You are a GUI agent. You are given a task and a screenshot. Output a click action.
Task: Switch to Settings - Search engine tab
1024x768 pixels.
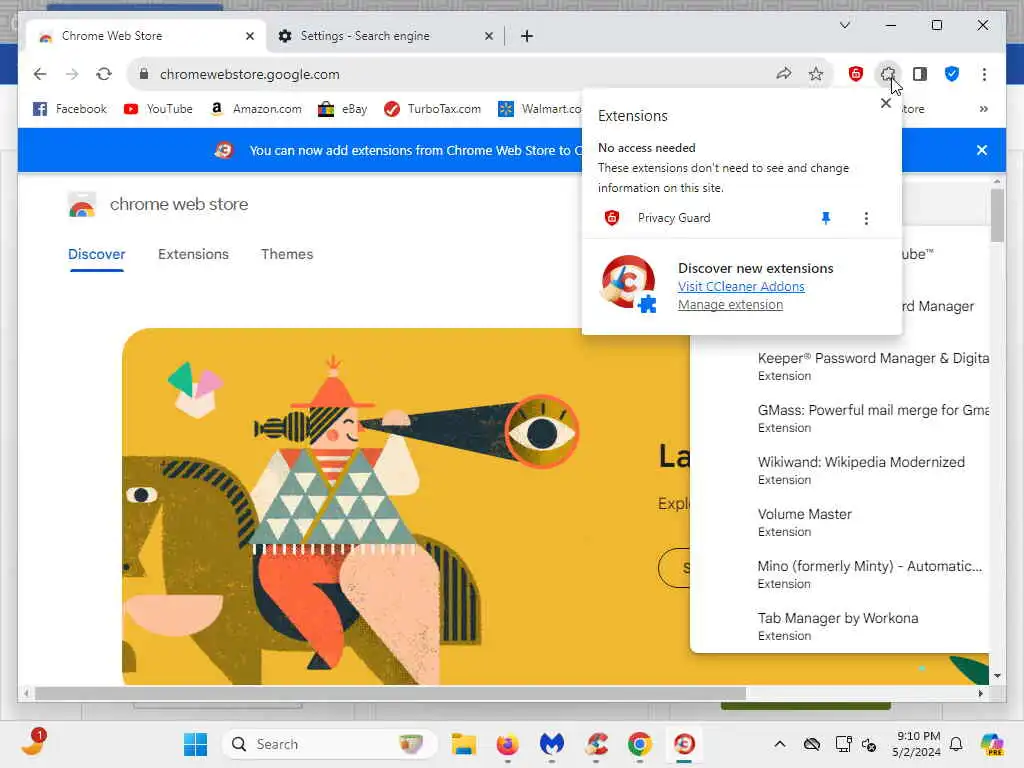click(x=364, y=36)
